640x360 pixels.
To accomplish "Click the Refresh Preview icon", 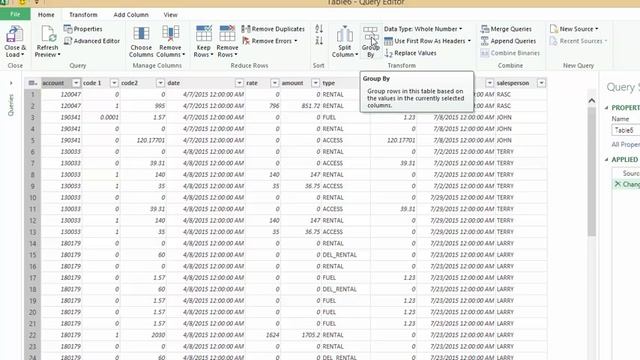I will tap(47, 35).
